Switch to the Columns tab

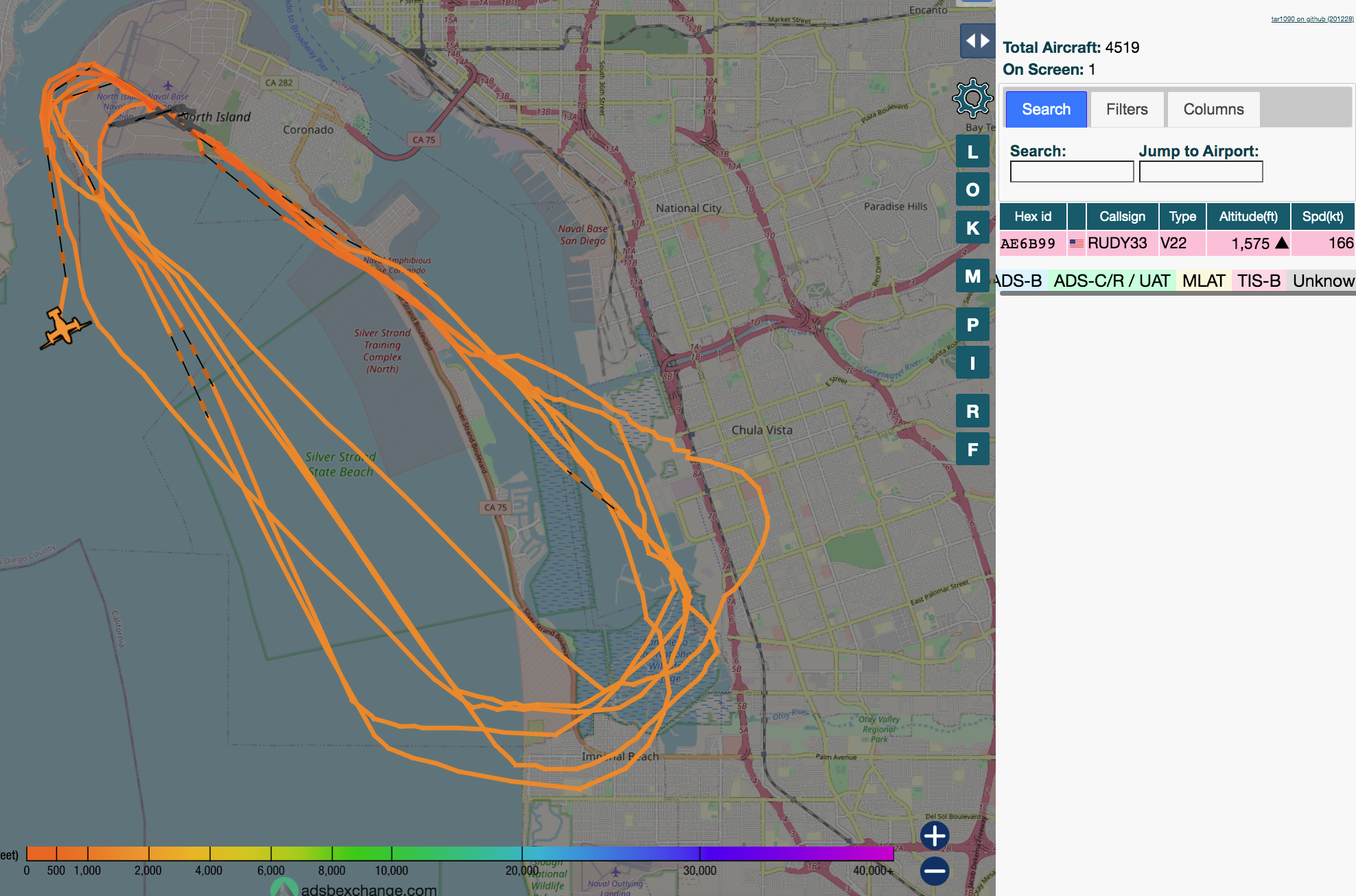1213,109
